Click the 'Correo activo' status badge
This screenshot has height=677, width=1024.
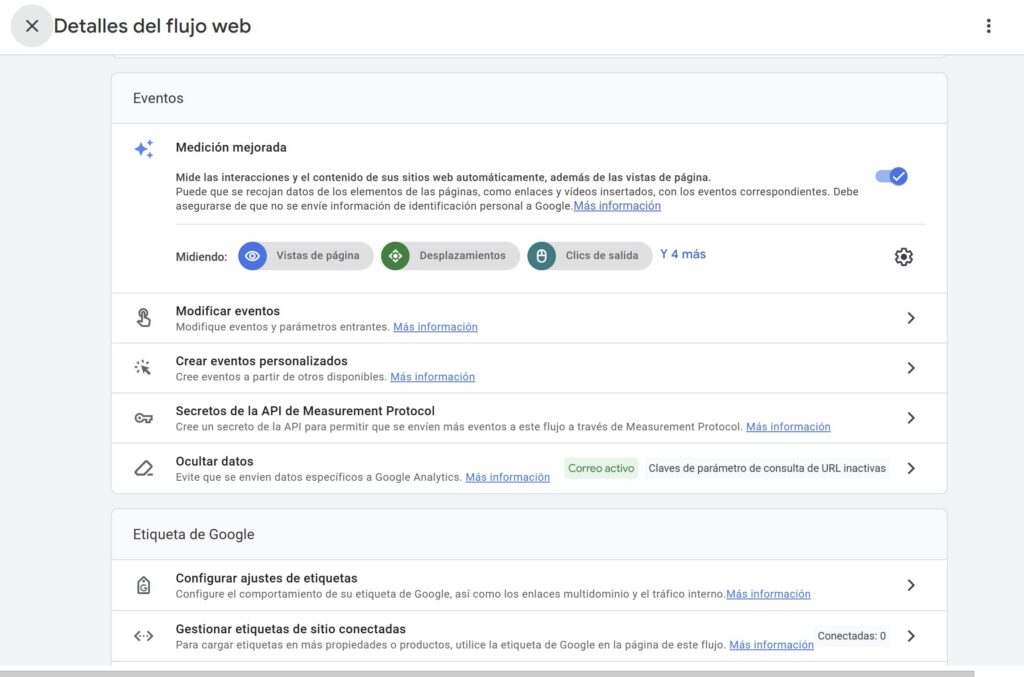(x=601, y=468)
